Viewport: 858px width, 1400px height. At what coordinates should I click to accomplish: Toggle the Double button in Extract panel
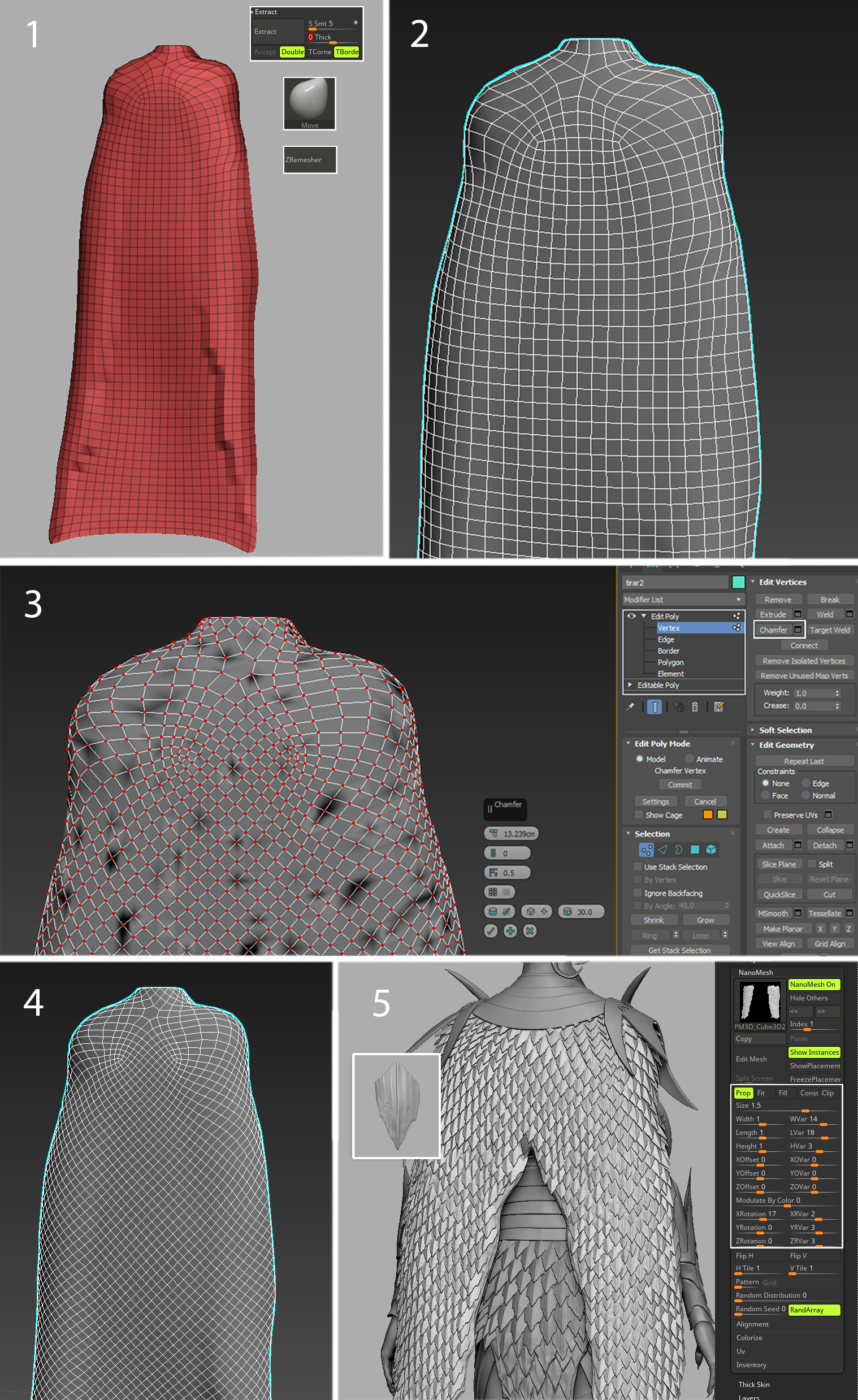tap(292, 51)
